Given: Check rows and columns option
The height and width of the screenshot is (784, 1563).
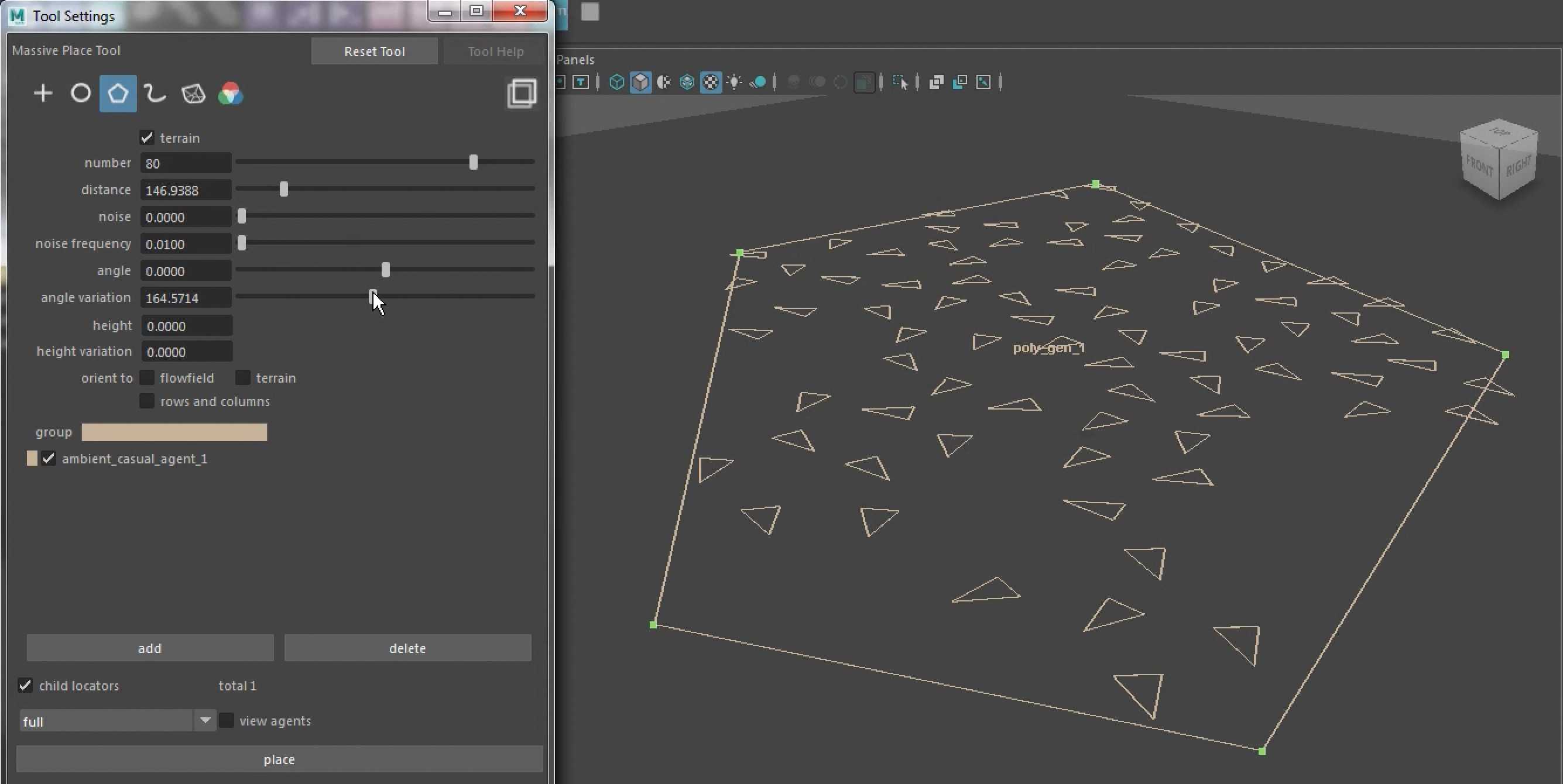Looking at the screenshot, I should [x=147, y=401].
